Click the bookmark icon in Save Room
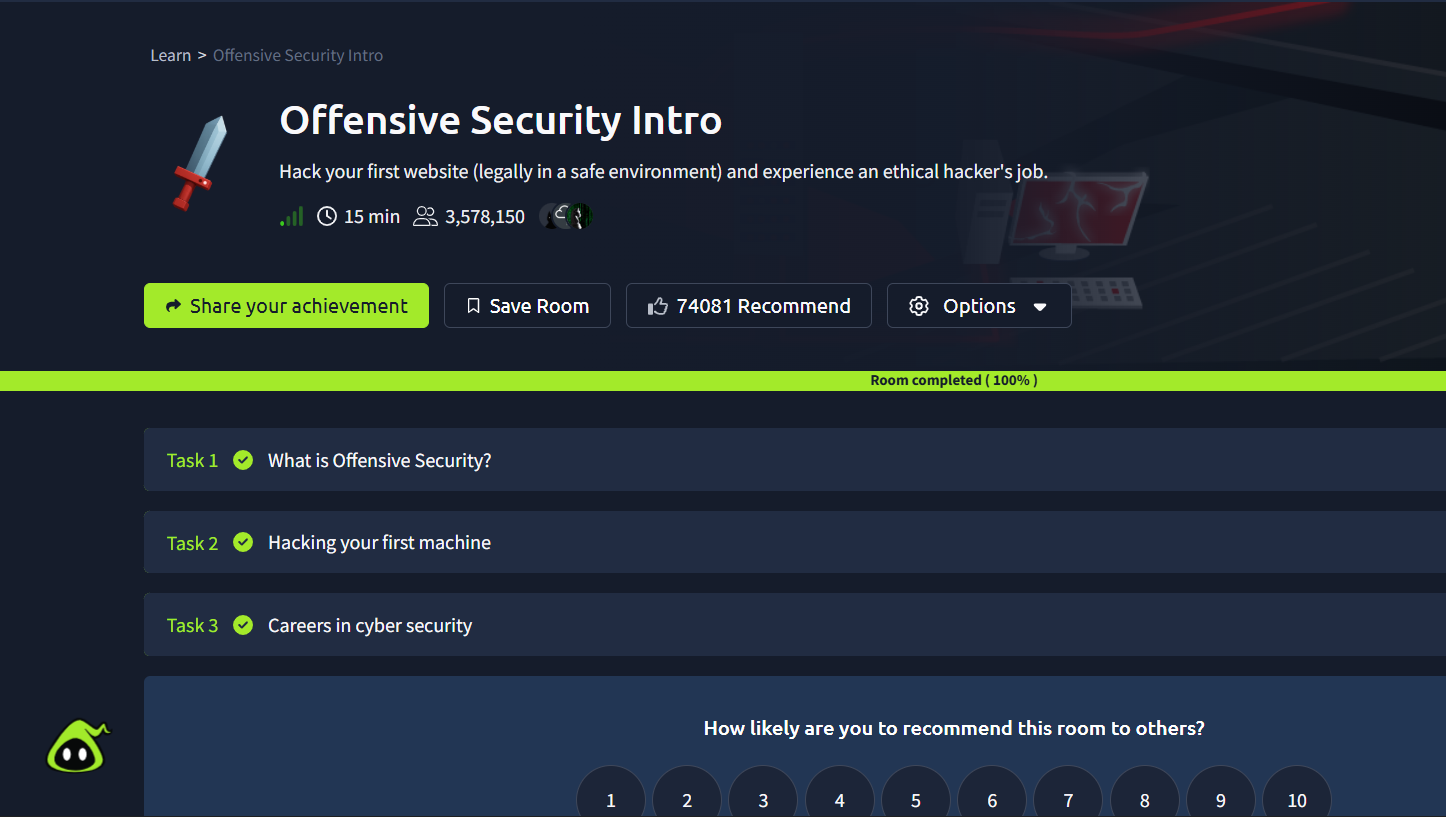This screenshot has width=1446, height=817. click(473, 305)
